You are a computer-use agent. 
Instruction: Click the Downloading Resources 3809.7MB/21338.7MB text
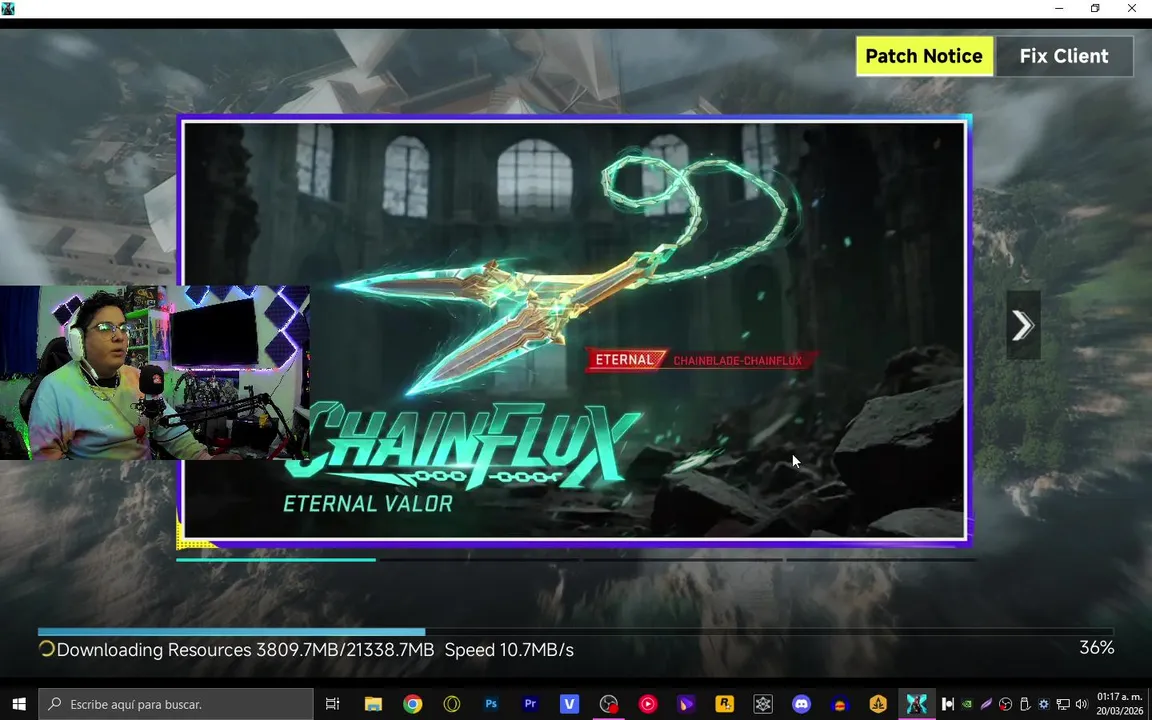click(x=245, y=649)
